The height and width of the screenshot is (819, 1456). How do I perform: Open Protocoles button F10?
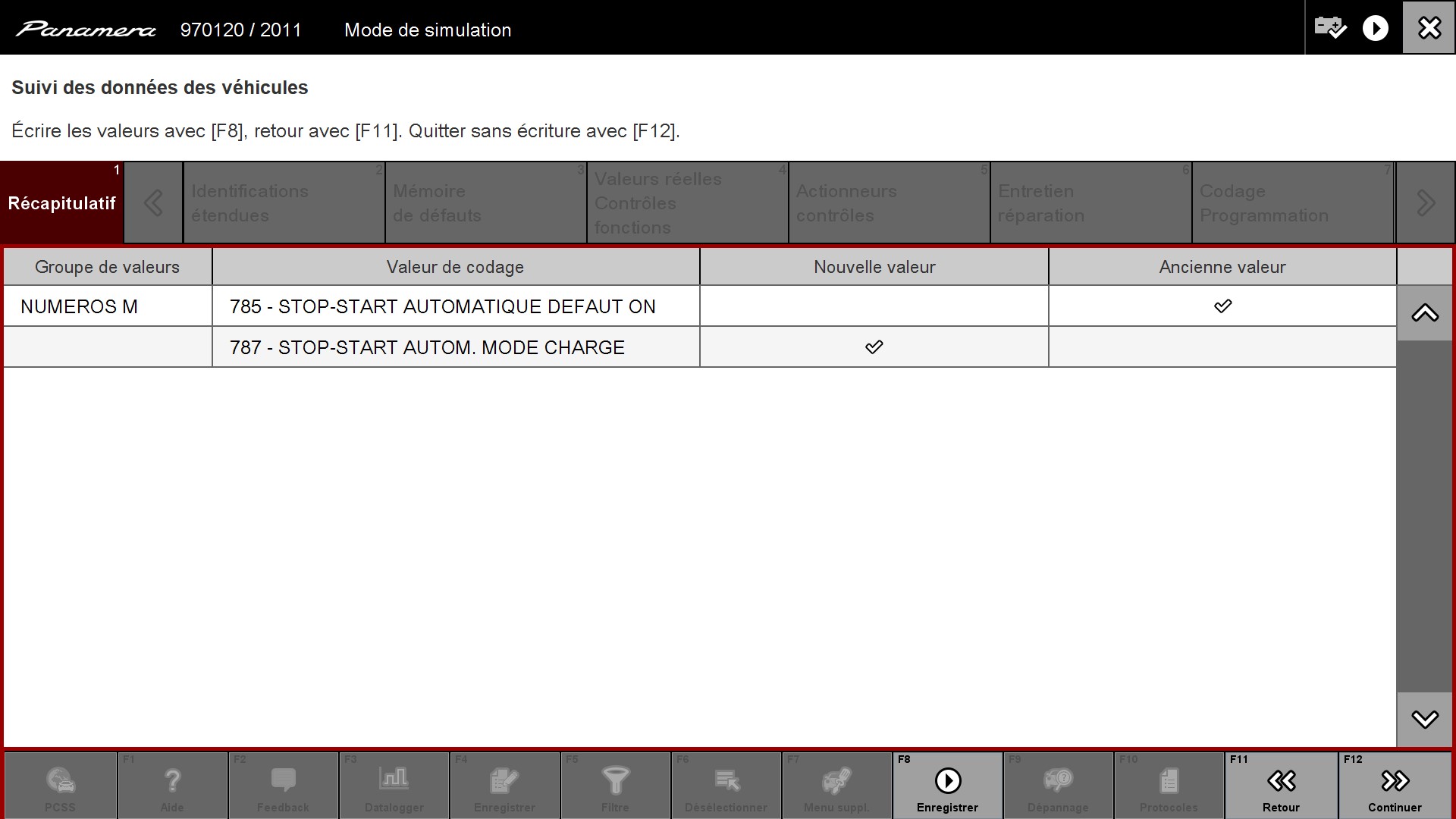pos(1169,785)
